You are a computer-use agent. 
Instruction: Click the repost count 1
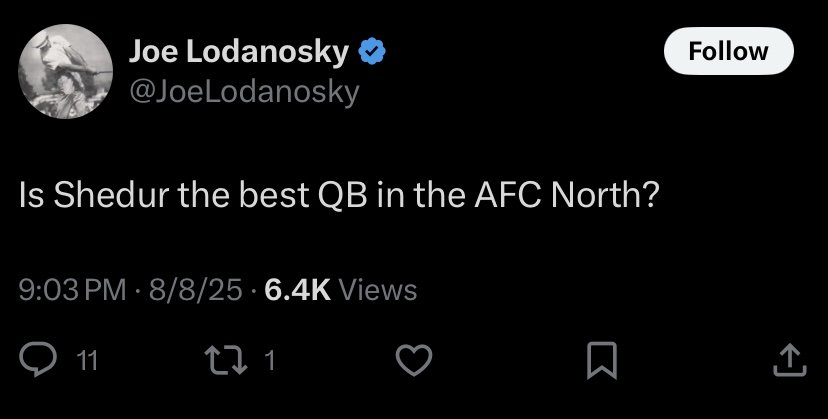tap(270, 361)
